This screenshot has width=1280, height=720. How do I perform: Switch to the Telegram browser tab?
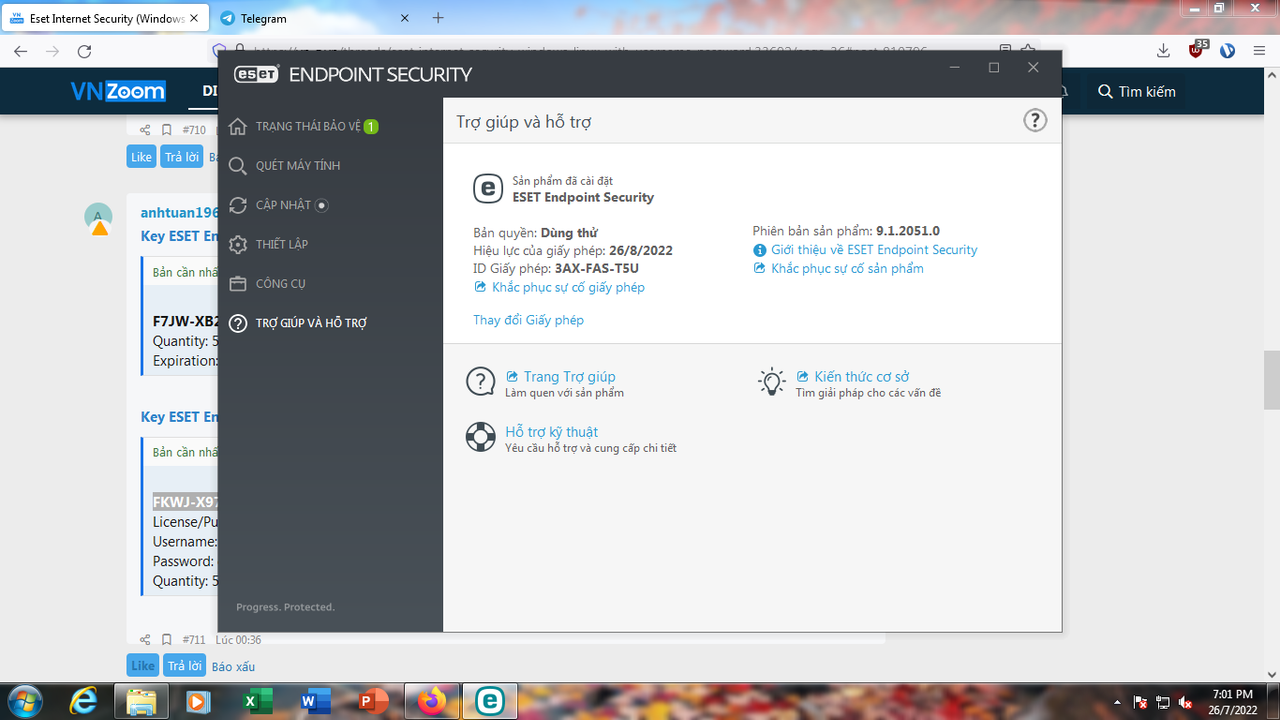pyautogui.click(x=313, y=18)
